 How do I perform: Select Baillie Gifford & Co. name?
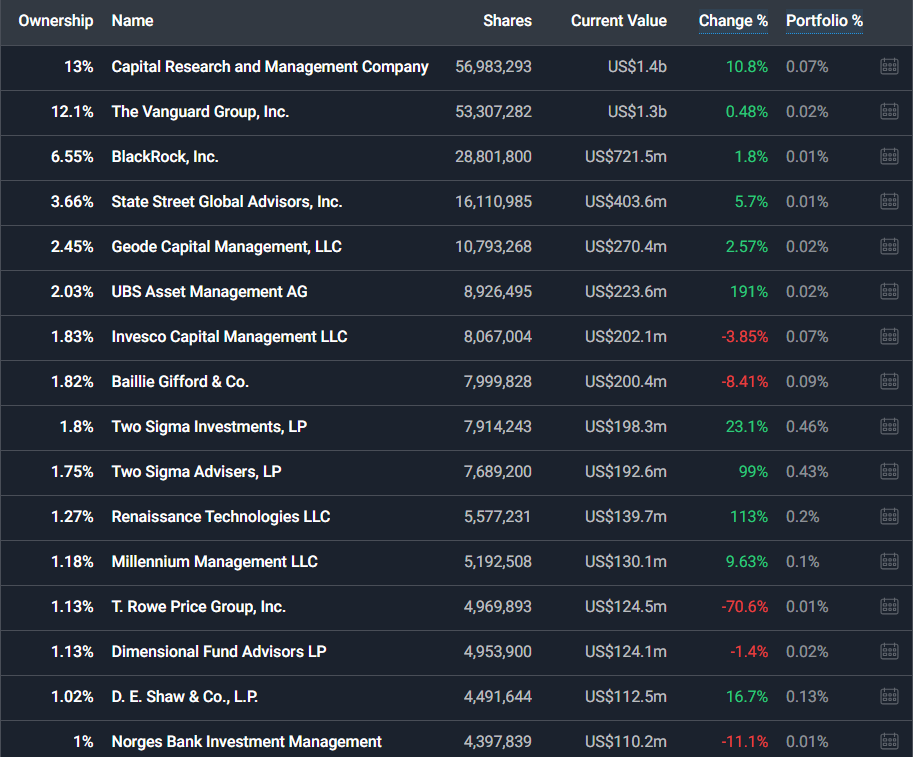click(180, 381)
